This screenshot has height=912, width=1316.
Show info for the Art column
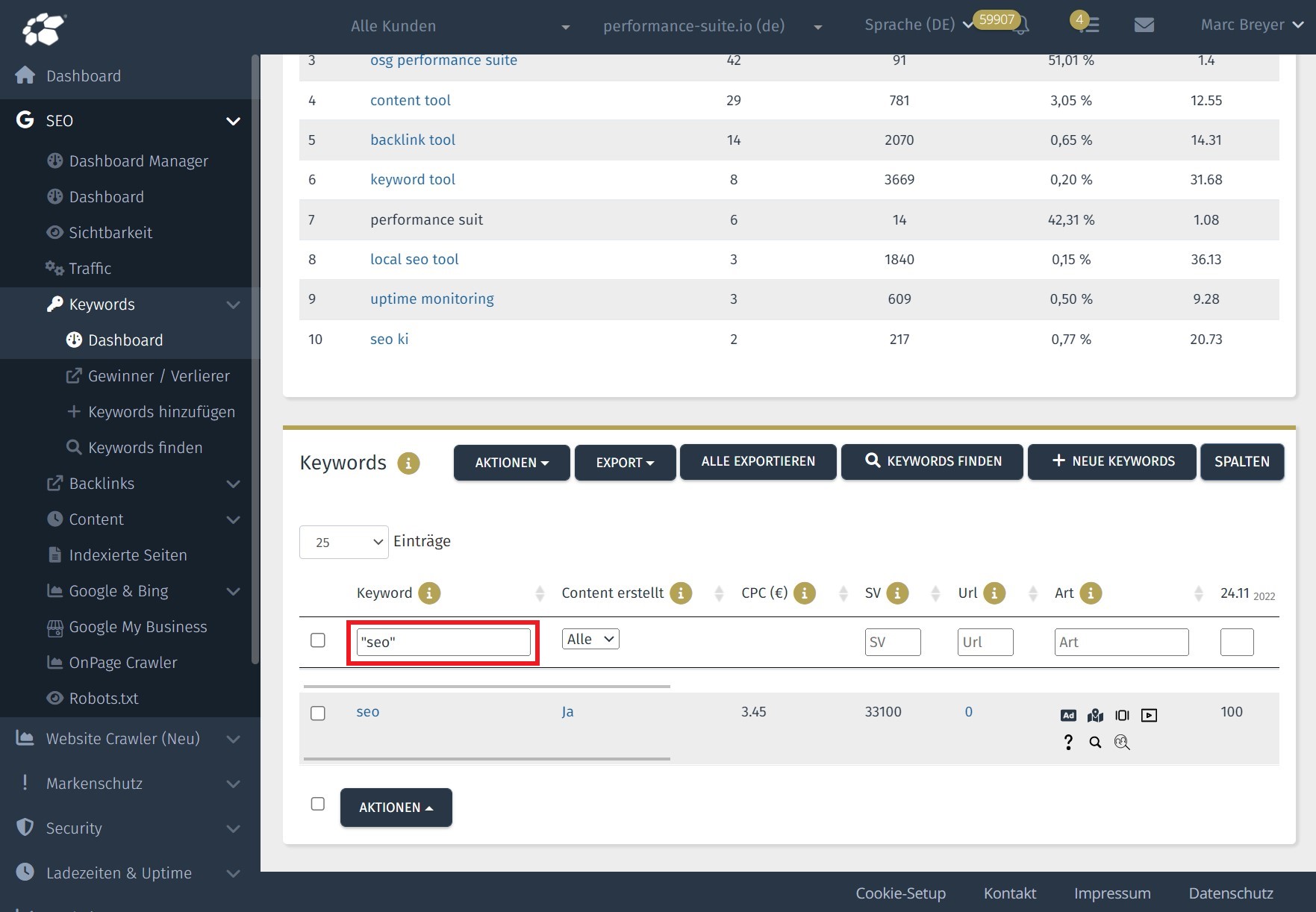pos(1091,593)
